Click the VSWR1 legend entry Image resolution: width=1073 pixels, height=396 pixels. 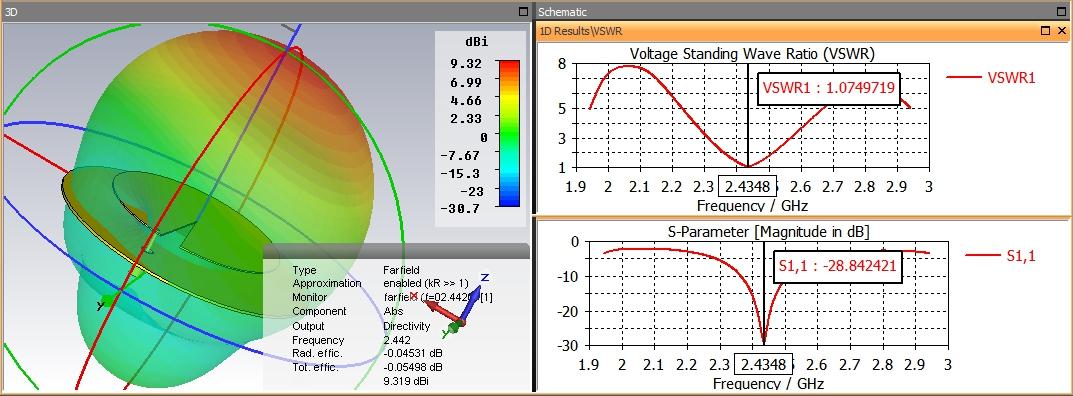991,78
